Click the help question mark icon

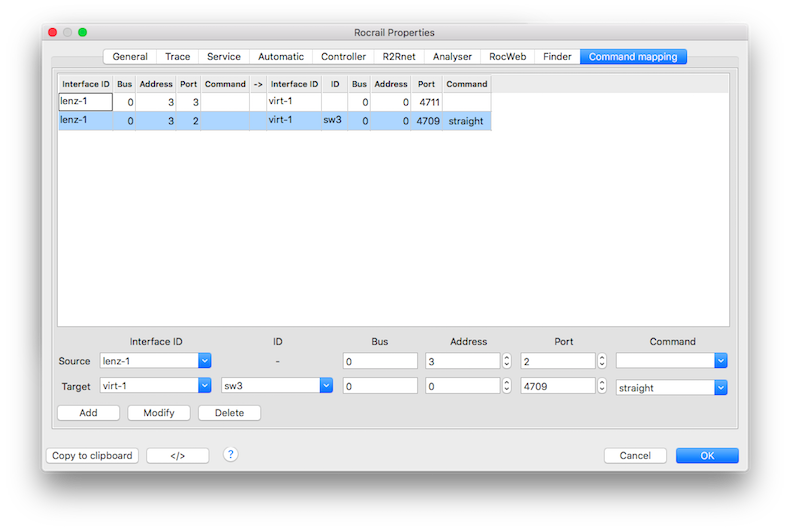coord(230,455)
